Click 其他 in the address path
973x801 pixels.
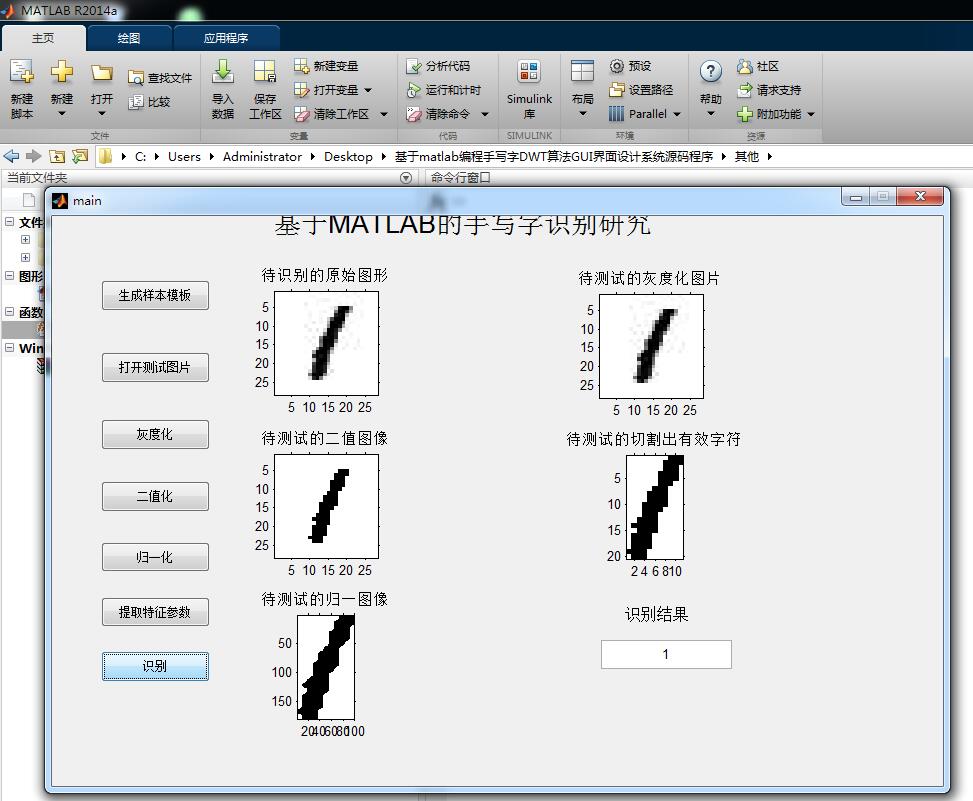[x=747, y=157]
